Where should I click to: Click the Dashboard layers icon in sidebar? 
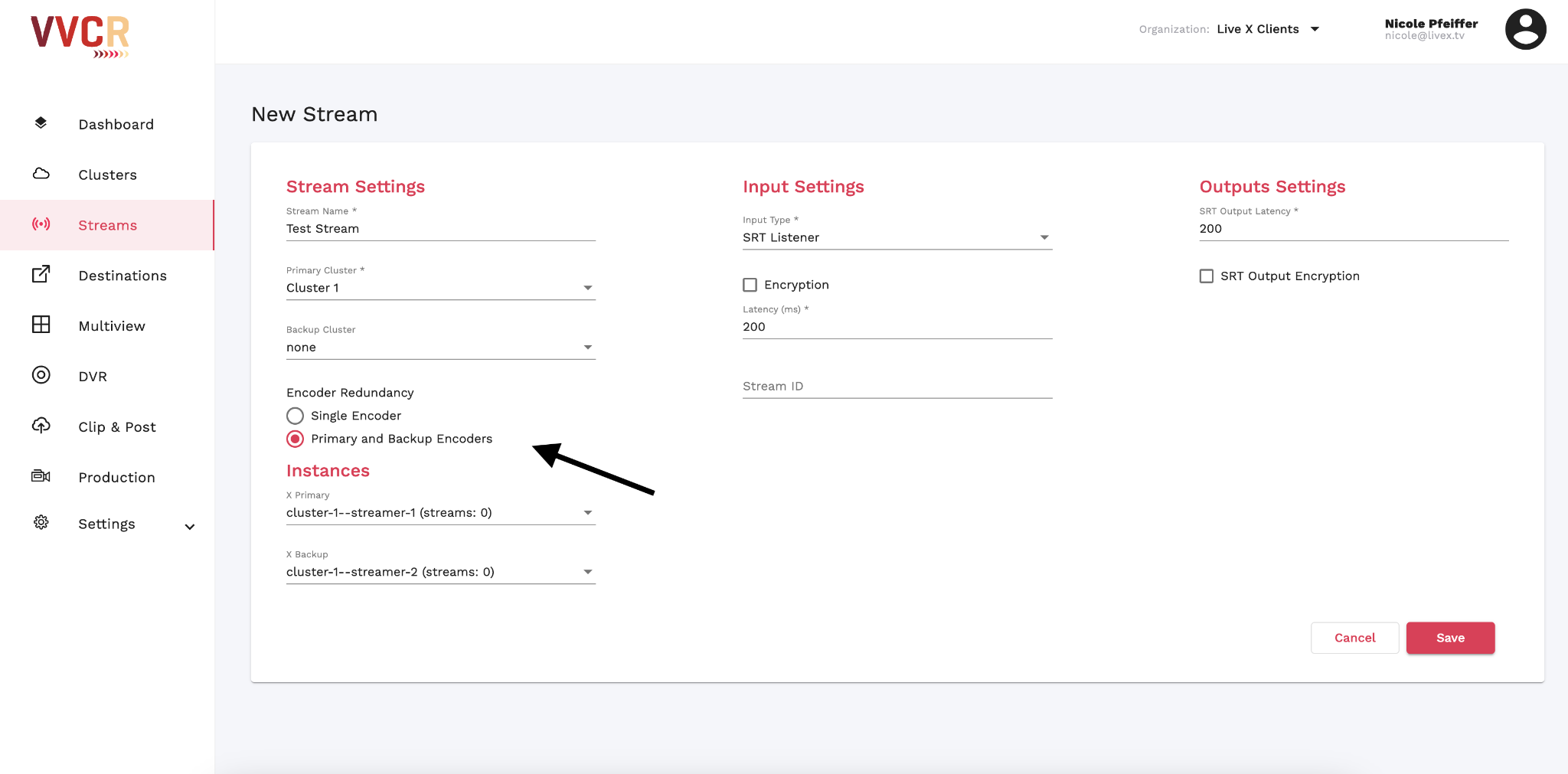click(41, 123)
